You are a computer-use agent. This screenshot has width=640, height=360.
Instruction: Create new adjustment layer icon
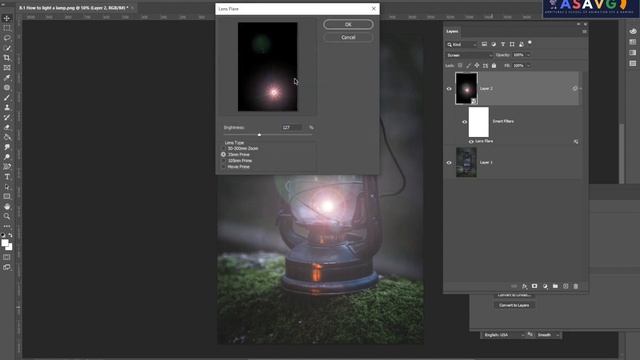coord(545,287)
